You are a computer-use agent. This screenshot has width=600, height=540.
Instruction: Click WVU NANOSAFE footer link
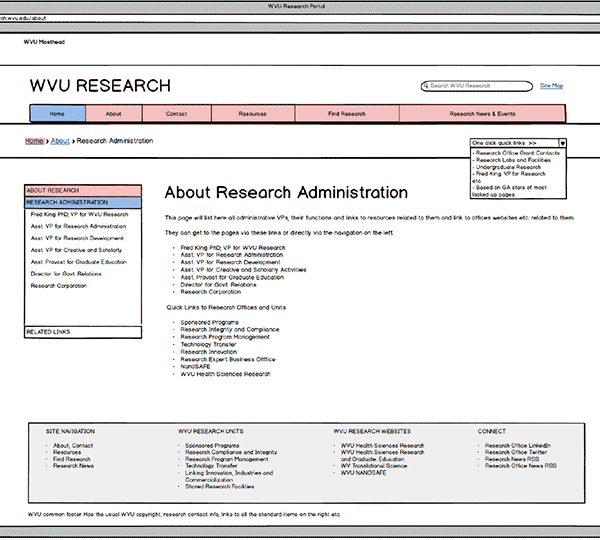364,473
